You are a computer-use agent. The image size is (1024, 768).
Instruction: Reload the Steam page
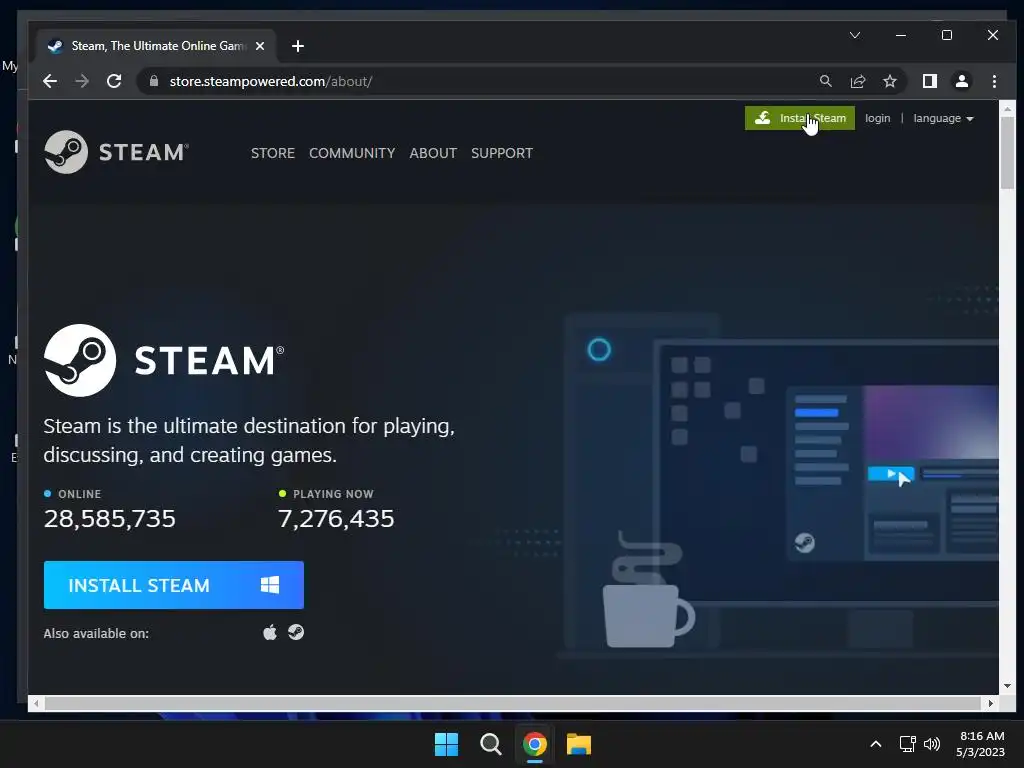pos(114,81)
